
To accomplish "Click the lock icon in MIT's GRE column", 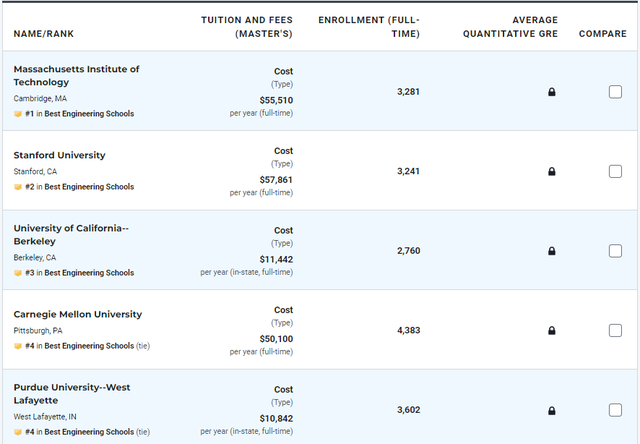I will tap(551, 92).
